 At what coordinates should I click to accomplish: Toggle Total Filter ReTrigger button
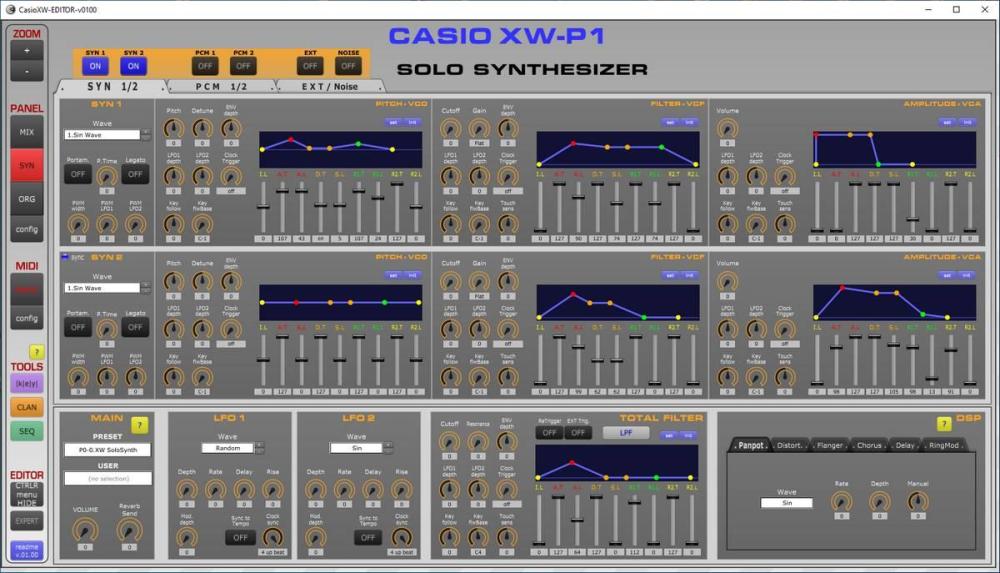[548, 433]
